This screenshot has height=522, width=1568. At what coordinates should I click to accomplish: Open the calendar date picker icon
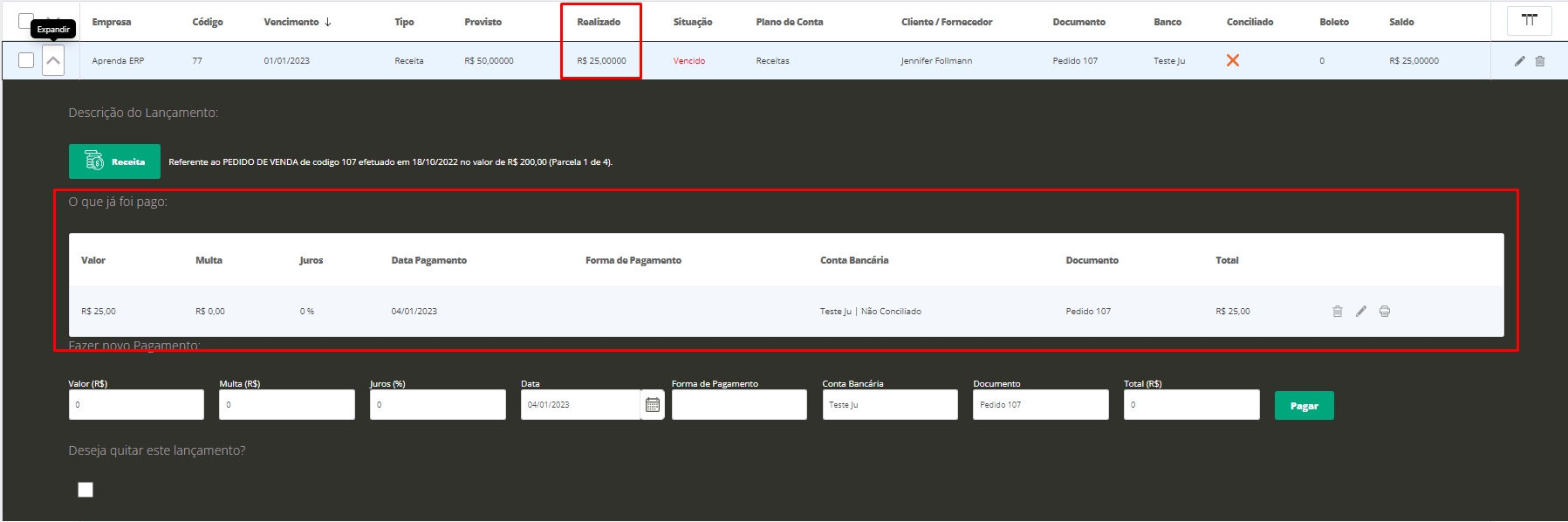point(653,405)
